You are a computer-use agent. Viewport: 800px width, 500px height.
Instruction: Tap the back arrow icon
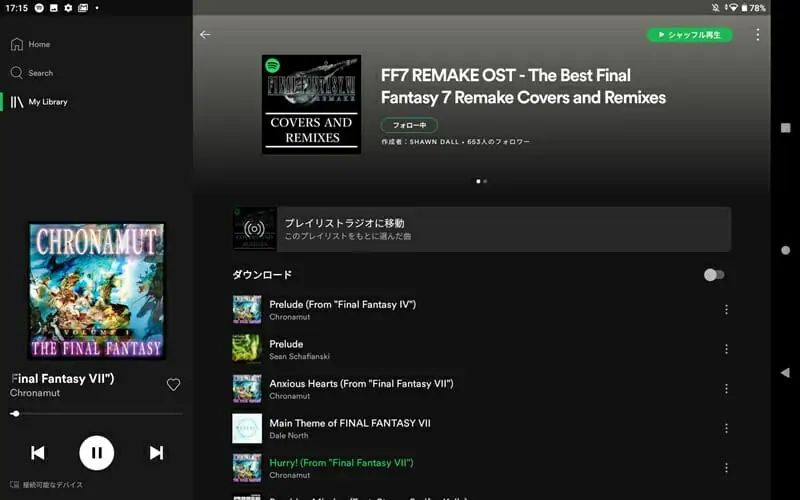click(205, 35)
